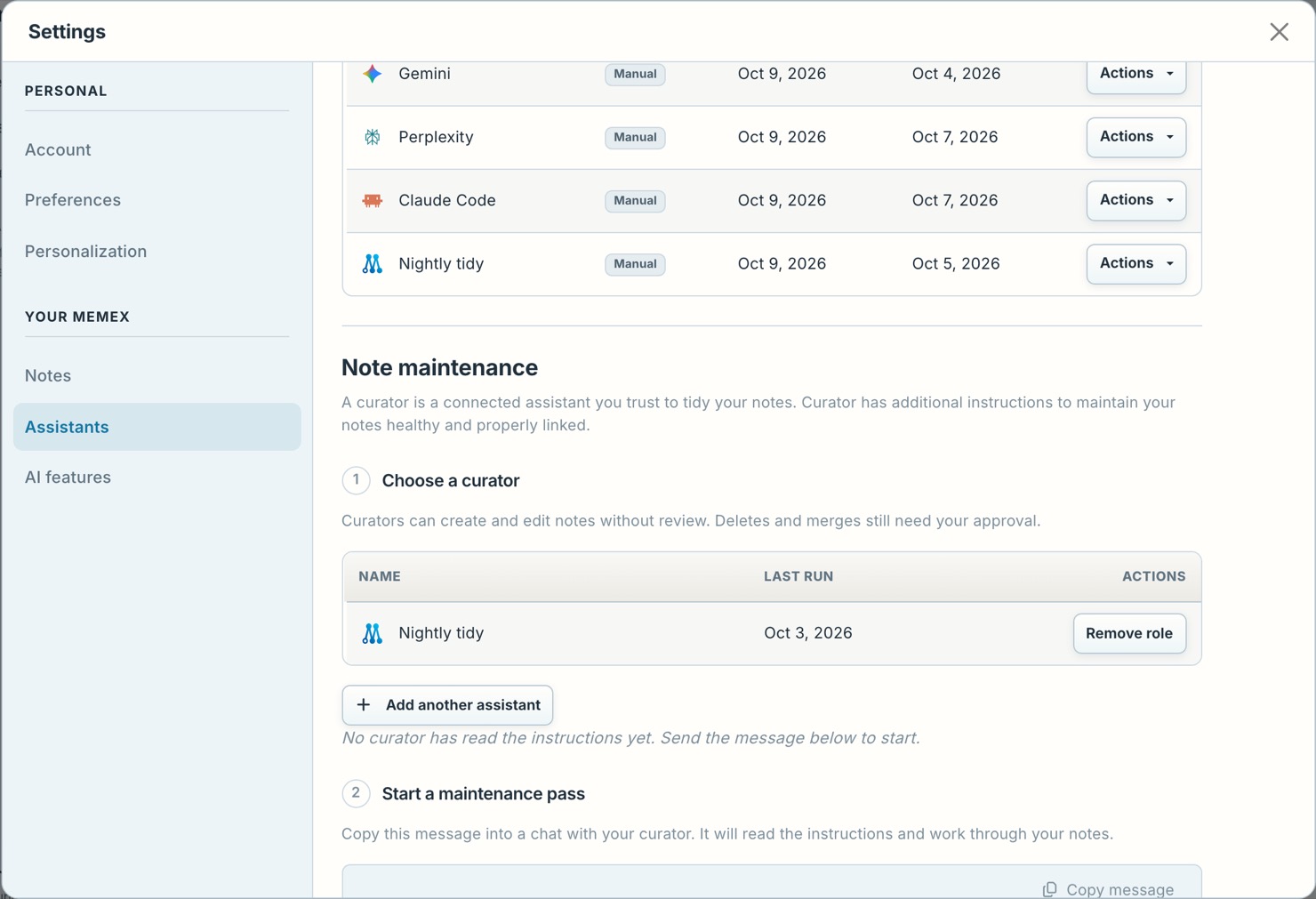Open the Personalization section
The width and height of the screenshot is (1316, 899).
pos(85,252)
